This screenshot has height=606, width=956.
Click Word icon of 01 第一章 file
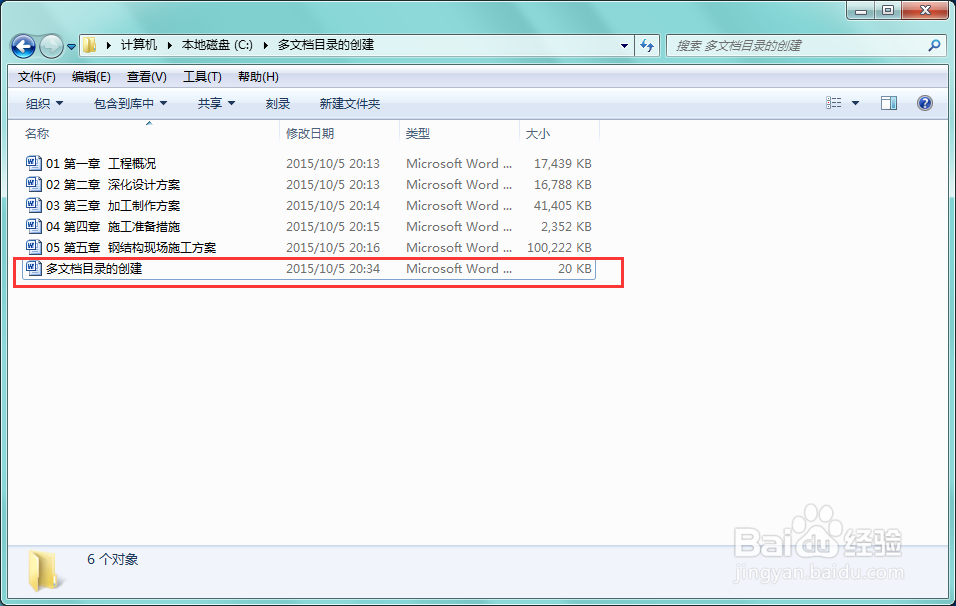pos(34,163)
